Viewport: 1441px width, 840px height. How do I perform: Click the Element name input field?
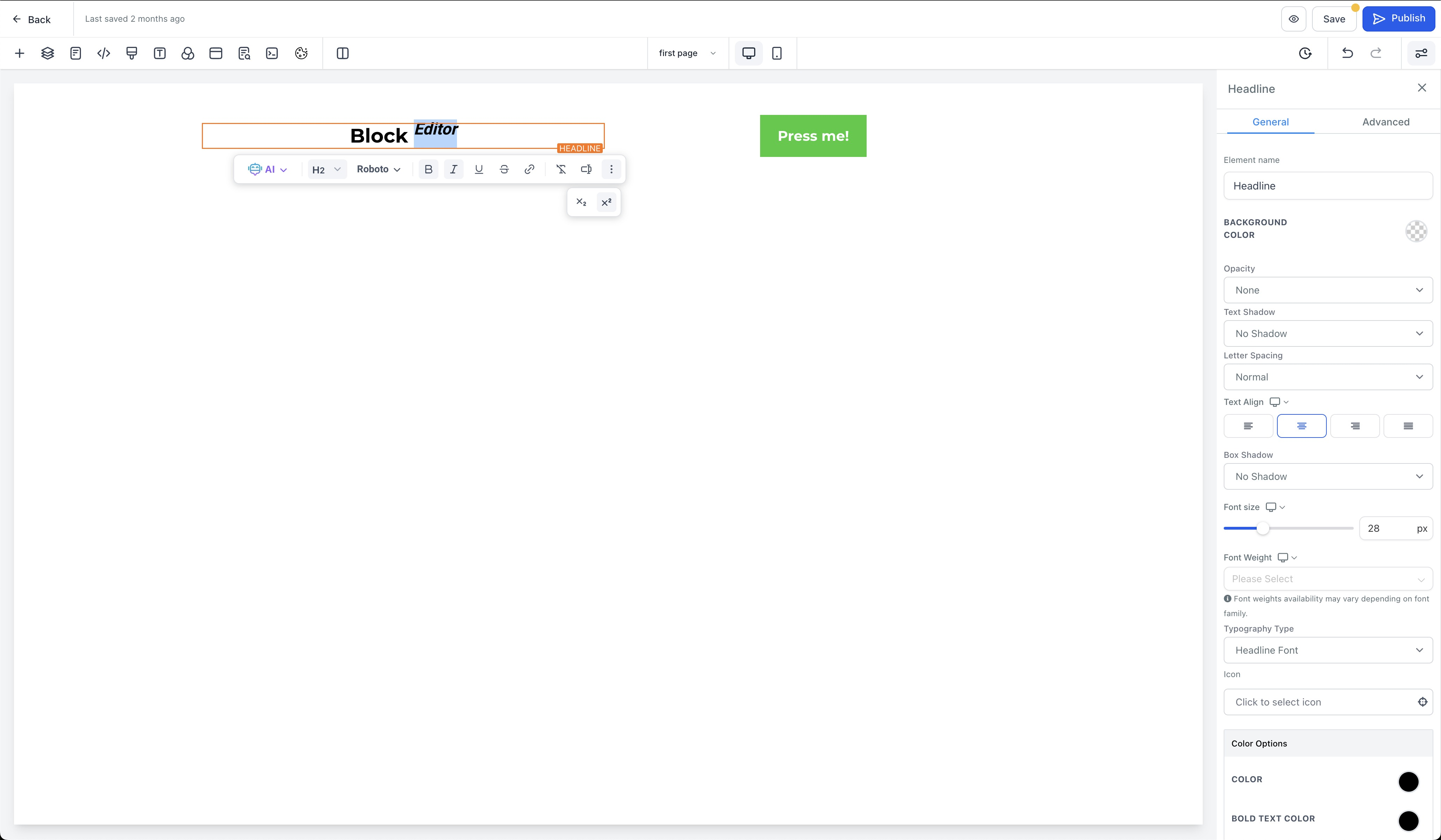[x=1327, y=186]
